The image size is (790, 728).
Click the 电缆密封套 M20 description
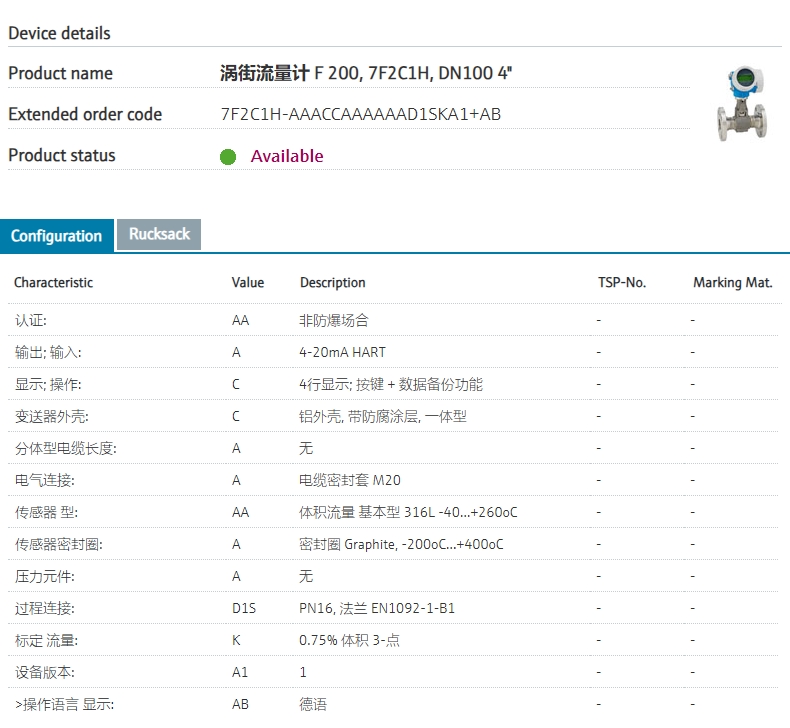point(350,480)
